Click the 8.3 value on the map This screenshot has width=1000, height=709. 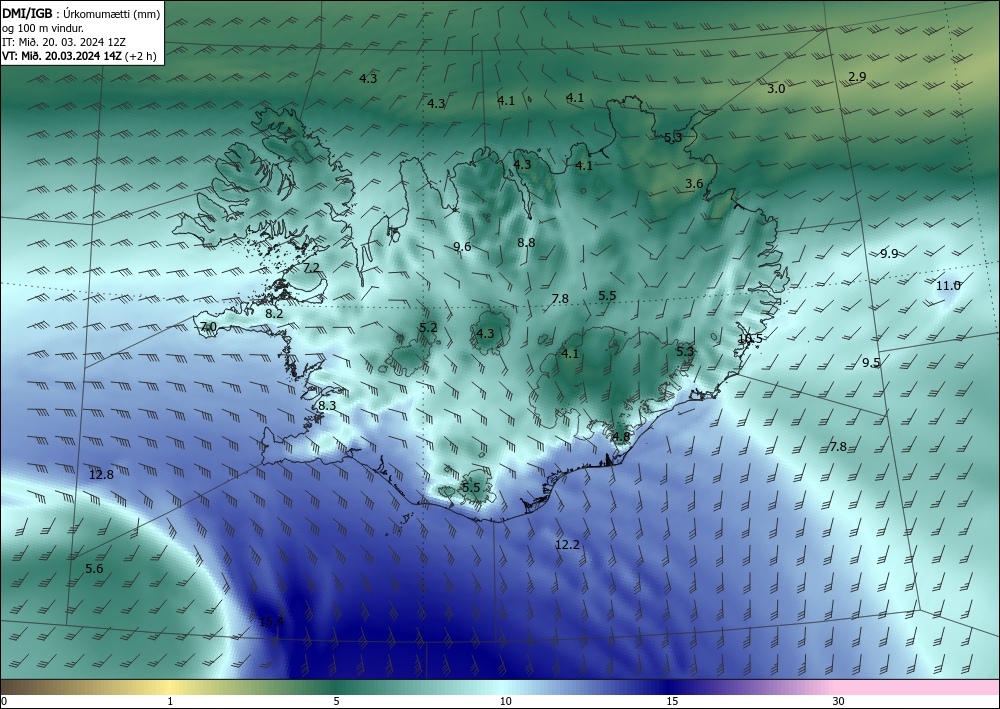[327, 406]
